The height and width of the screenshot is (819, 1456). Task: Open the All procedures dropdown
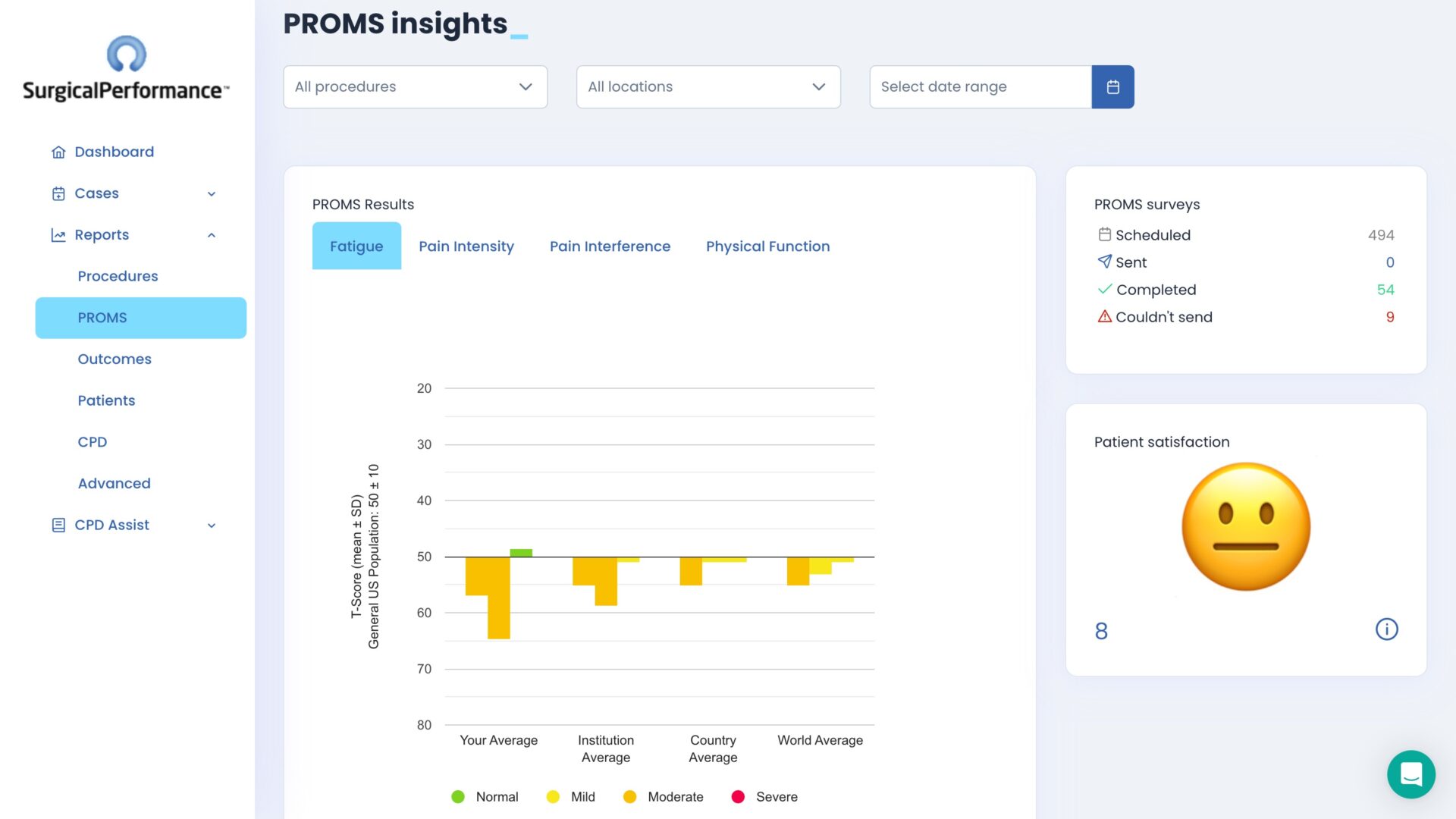pos(415,86)
